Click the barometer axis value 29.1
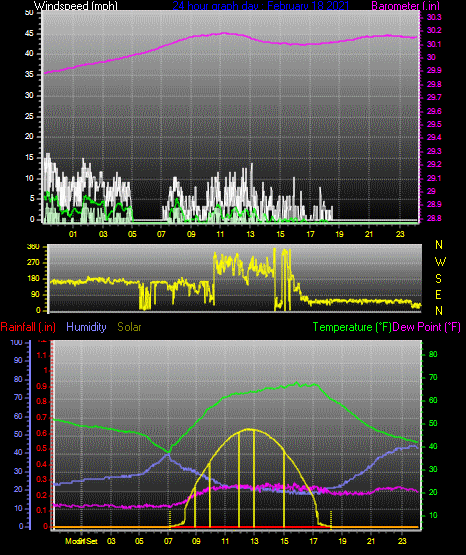The width and height of the screenshot is (466, 555). pos(434,178)
